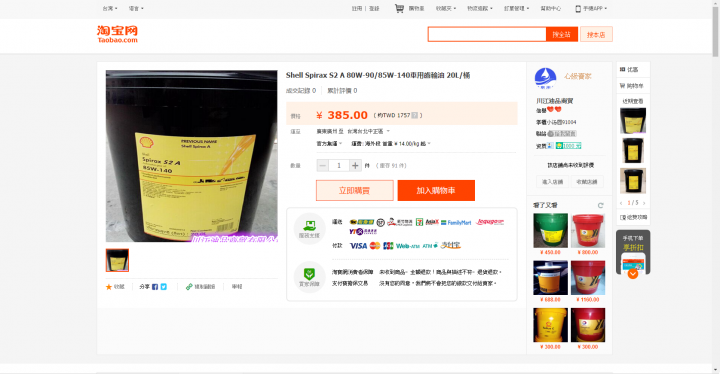Click the coupon icon in right sidebar

point(623,69)
